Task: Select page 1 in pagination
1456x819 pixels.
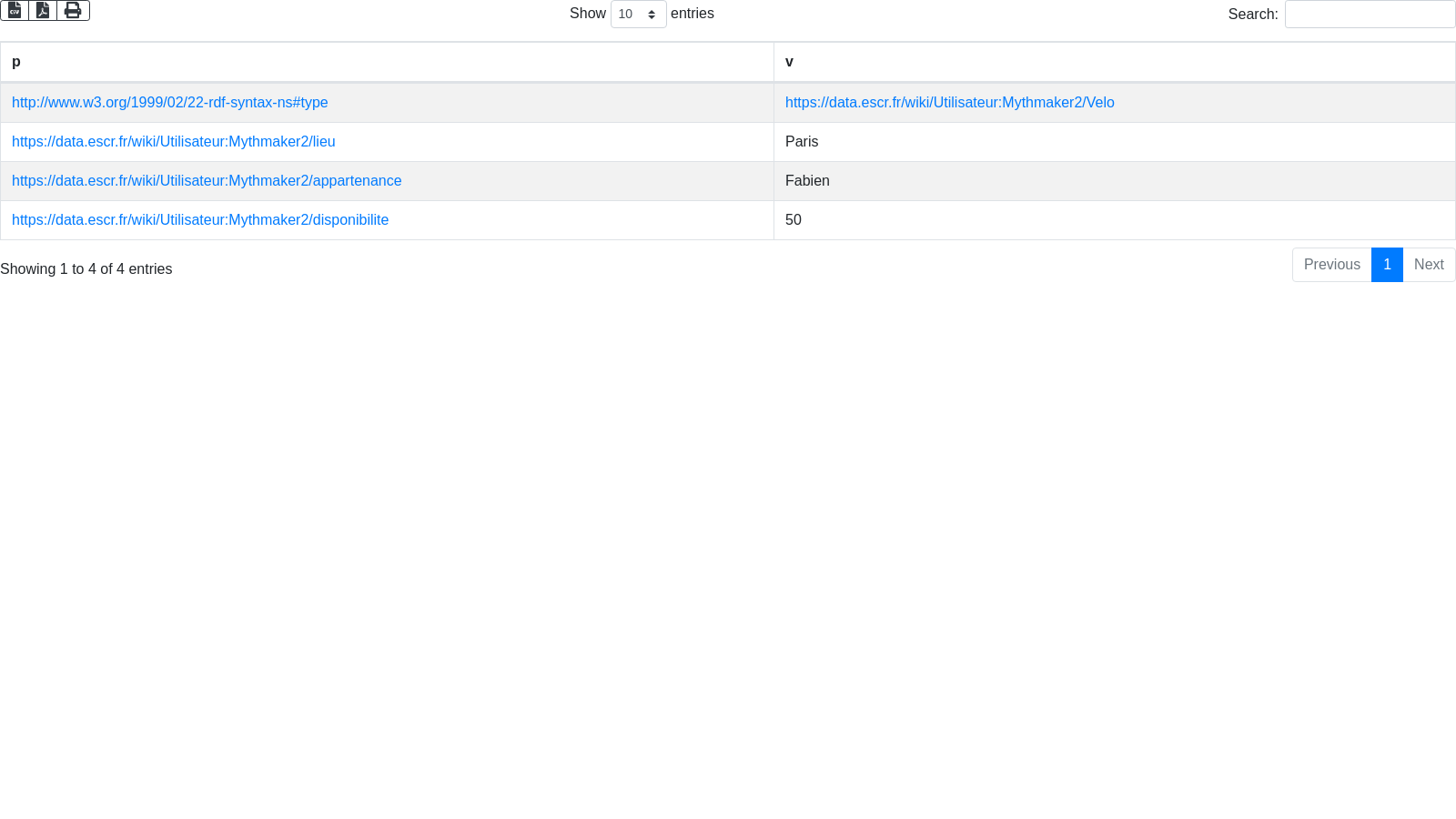Action: (x=1387, y=265)
